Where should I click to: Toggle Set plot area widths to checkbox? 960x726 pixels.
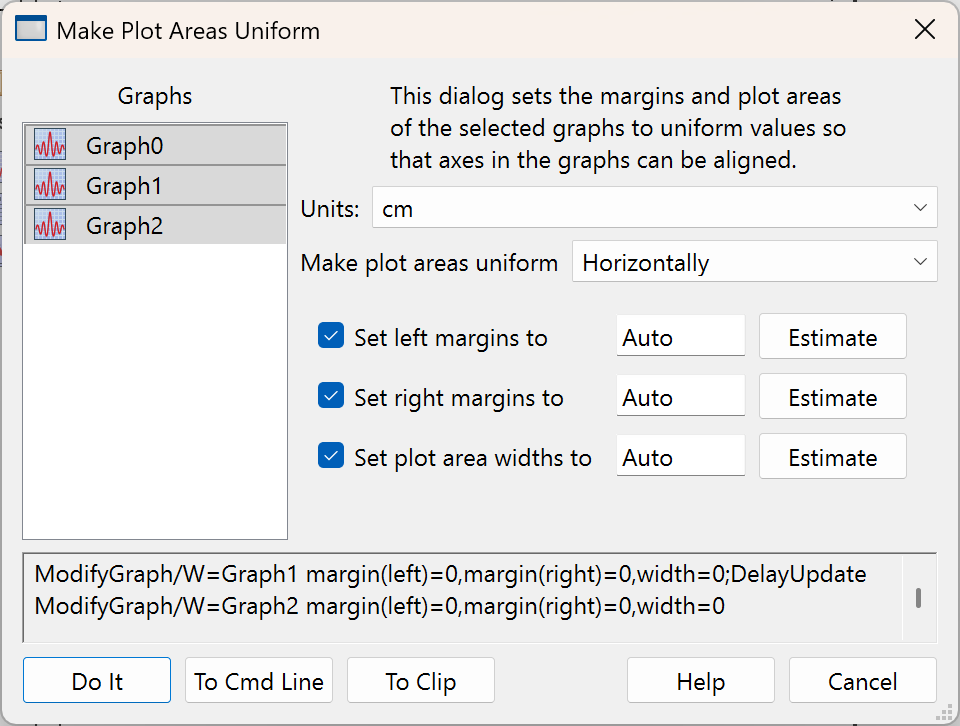pos(331,457)
